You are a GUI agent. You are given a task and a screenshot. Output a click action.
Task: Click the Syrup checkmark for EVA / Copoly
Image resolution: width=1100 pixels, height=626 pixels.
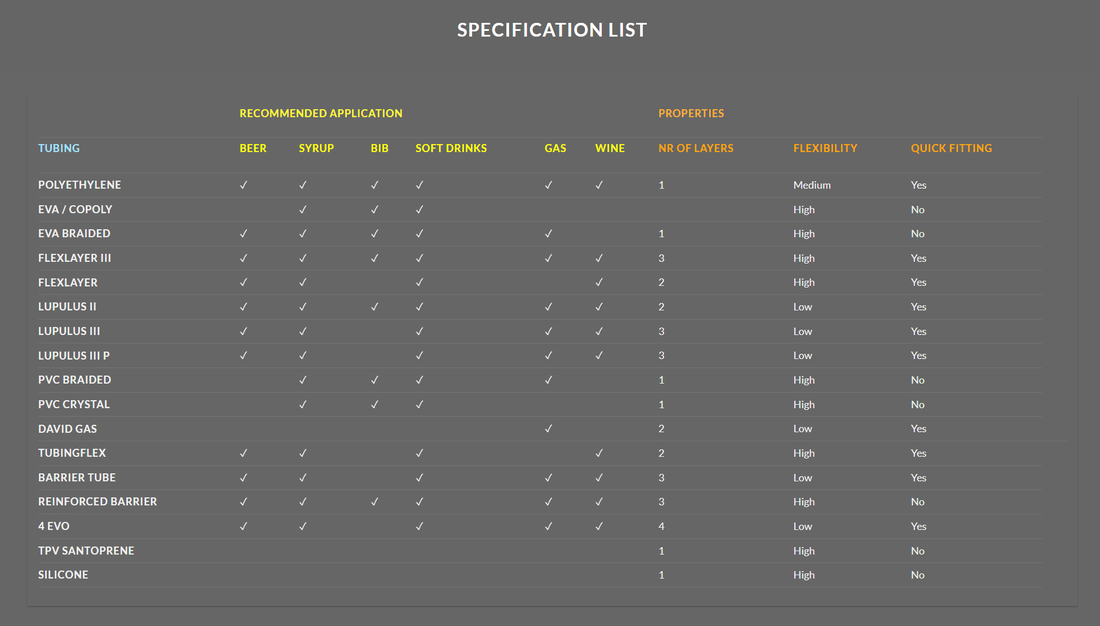pyautogui.click(x=303, y=210)
